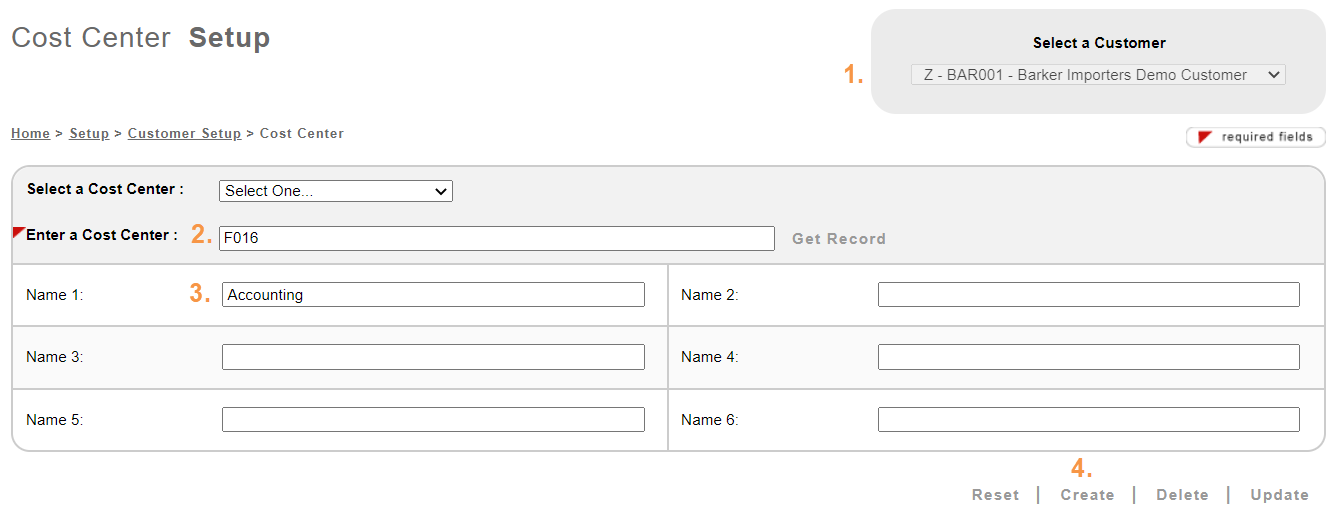The height and width of the screenshot is (508, 1342).
Task: Focus the Name 2 text box
Action: click(x=1088, y=295)
